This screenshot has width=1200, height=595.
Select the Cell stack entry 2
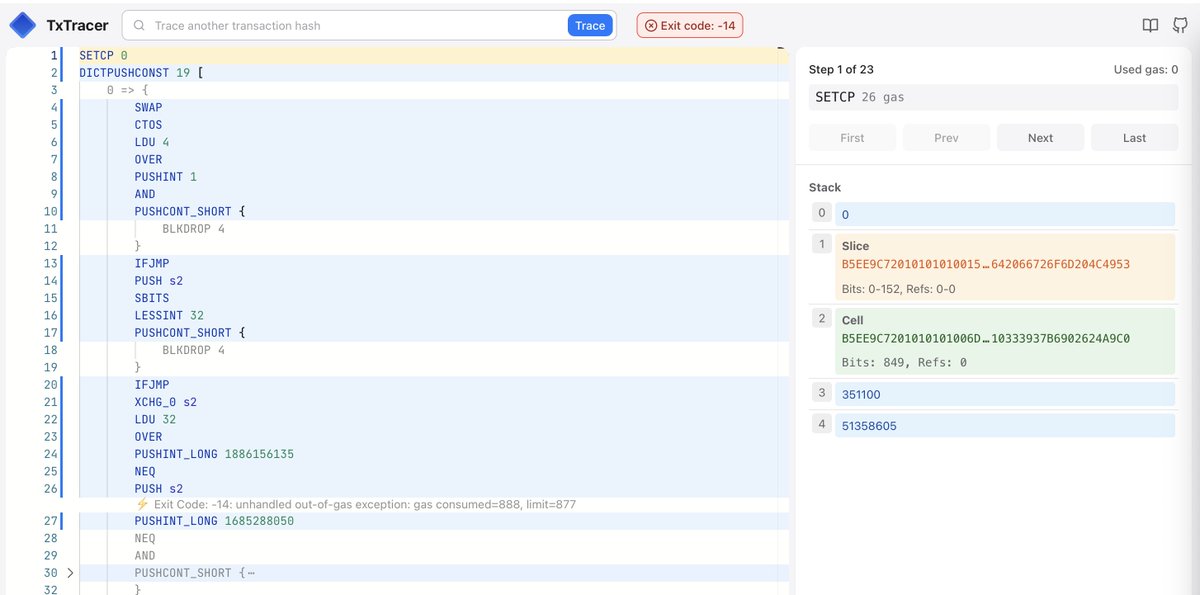1005,341
